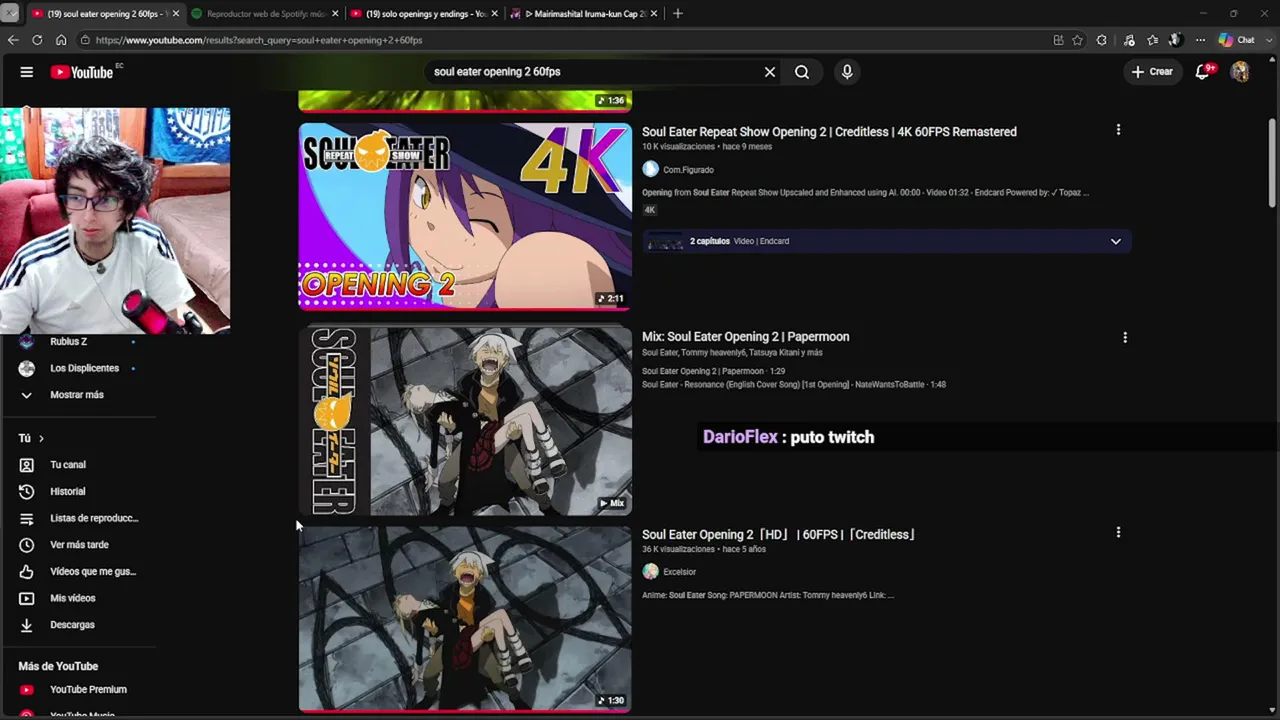Open the tab search dropdown at top left
Screen dimensions: 1280x720
coord(10,14)
